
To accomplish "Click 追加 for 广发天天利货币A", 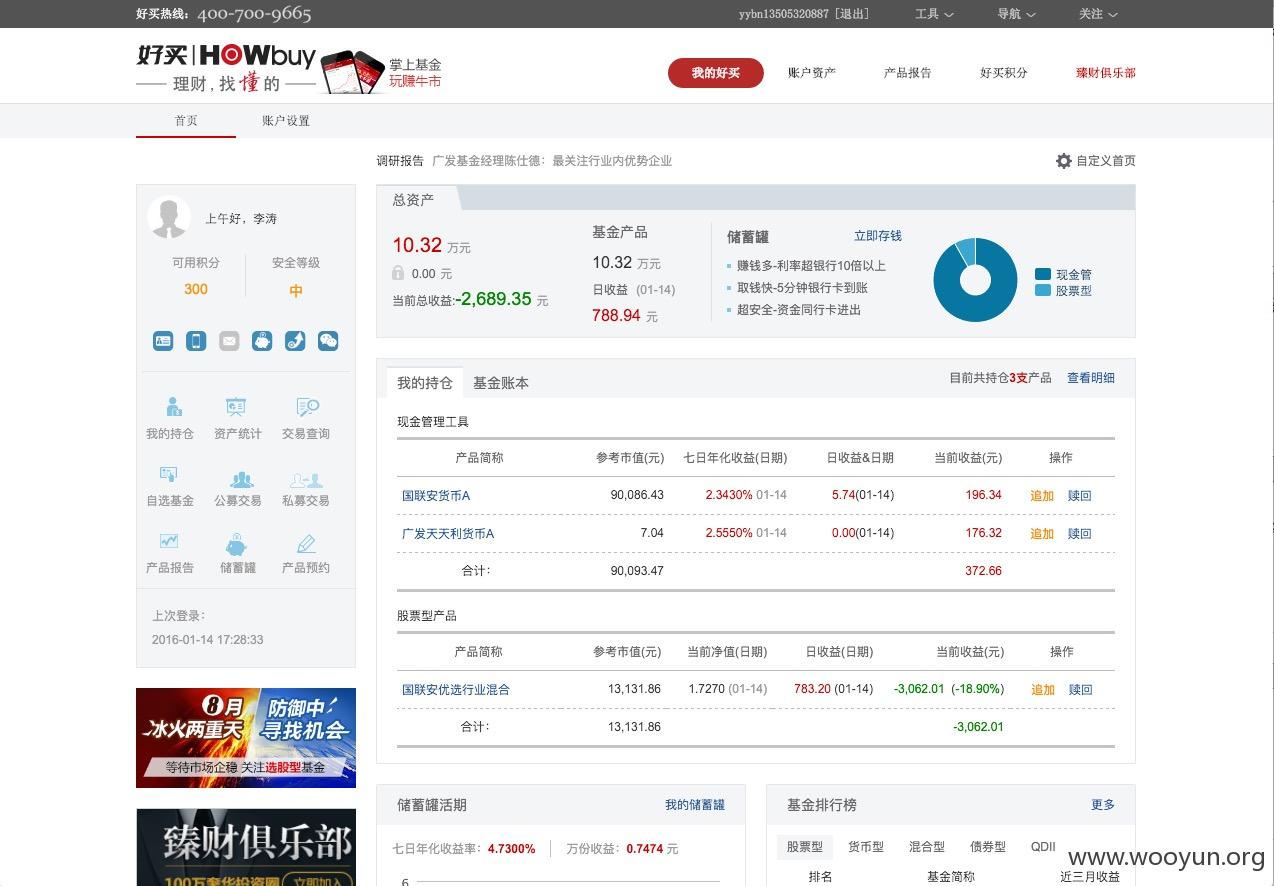I will tap(1042, 534).
